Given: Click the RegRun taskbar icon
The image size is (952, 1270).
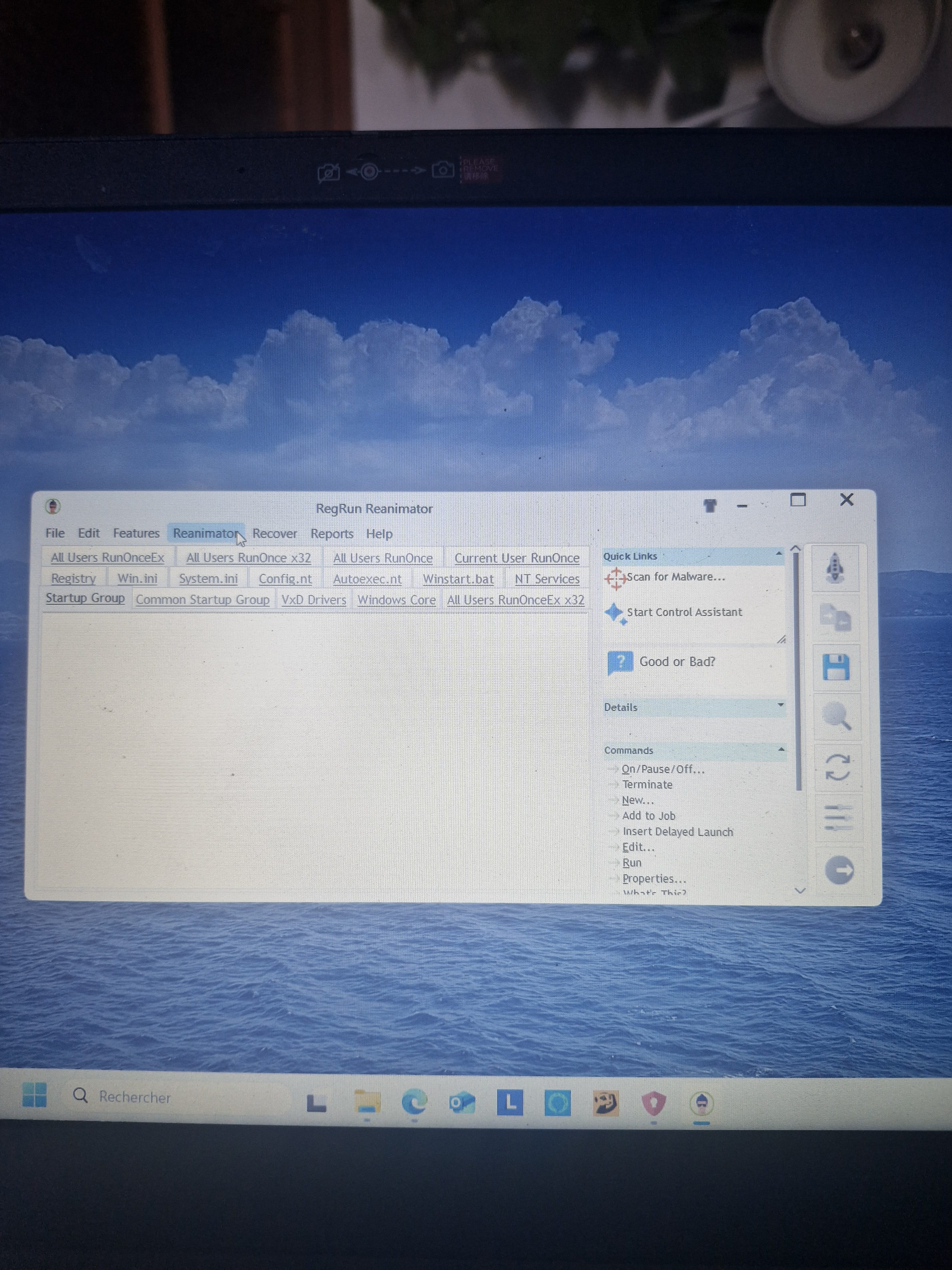Looking at the screenshot, I should 701,1104.
